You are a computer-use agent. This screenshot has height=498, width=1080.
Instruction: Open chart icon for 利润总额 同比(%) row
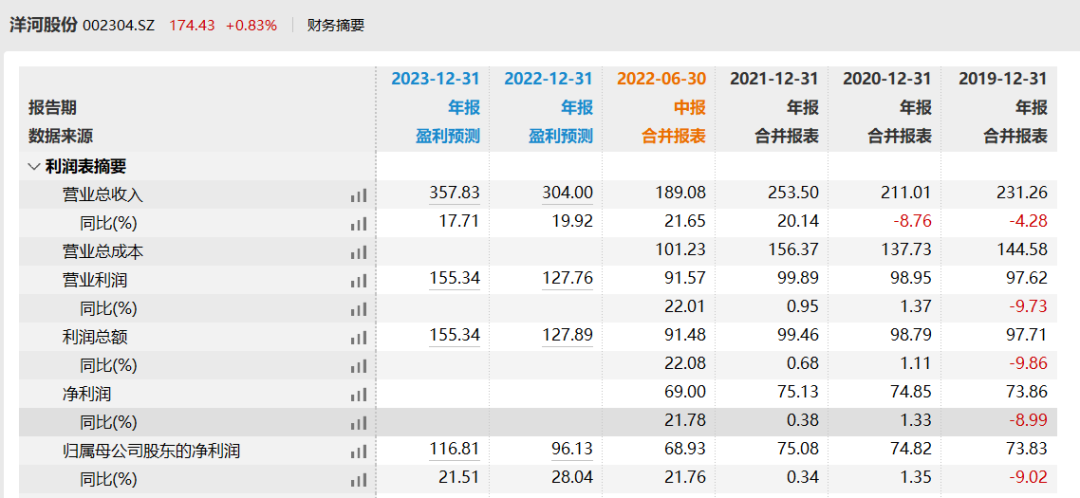click(x=358, y=366)
